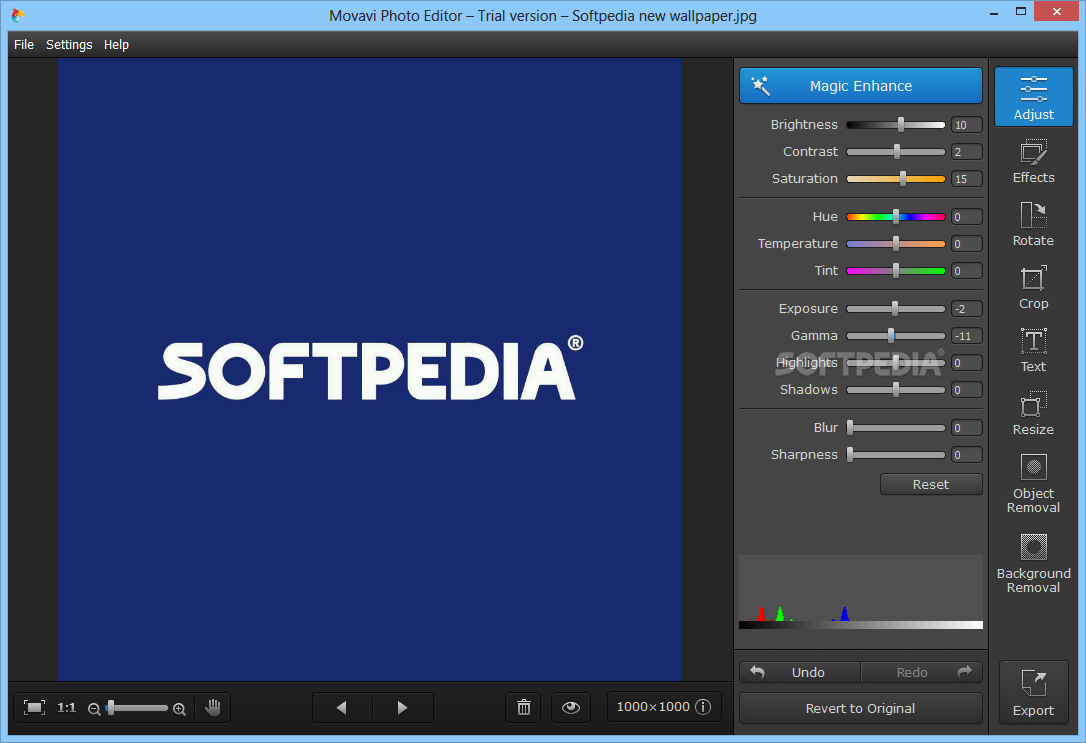Click the Redo button
The width and height of the screenshot is (1086, 743).
click(x=922, y=672)
